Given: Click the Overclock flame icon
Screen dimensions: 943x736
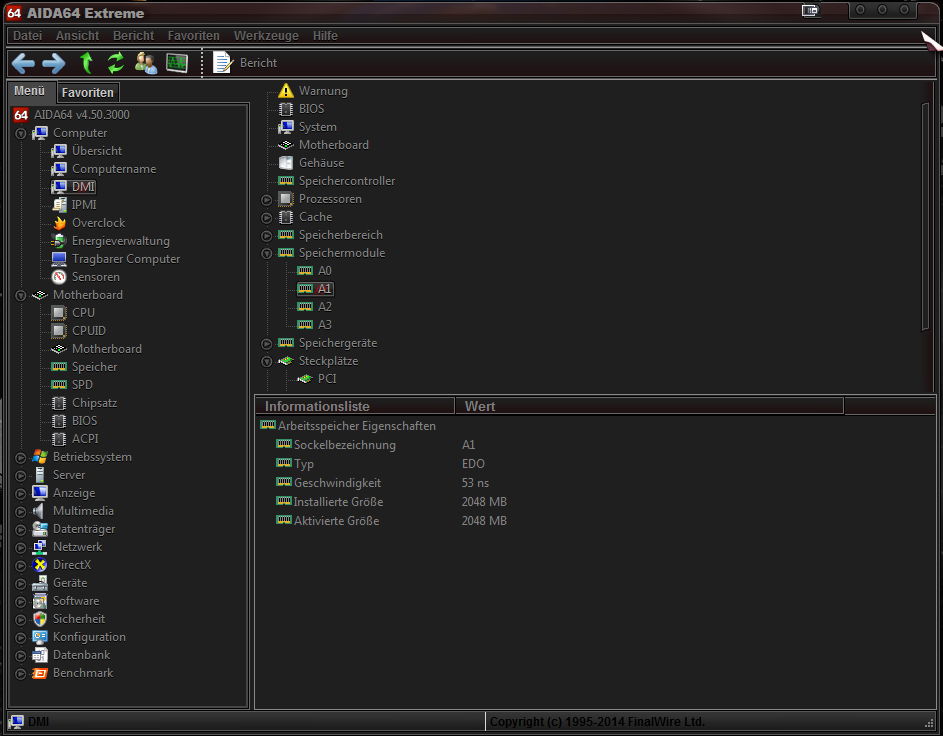Looking at the screenshot, I should tap(59, 223).
